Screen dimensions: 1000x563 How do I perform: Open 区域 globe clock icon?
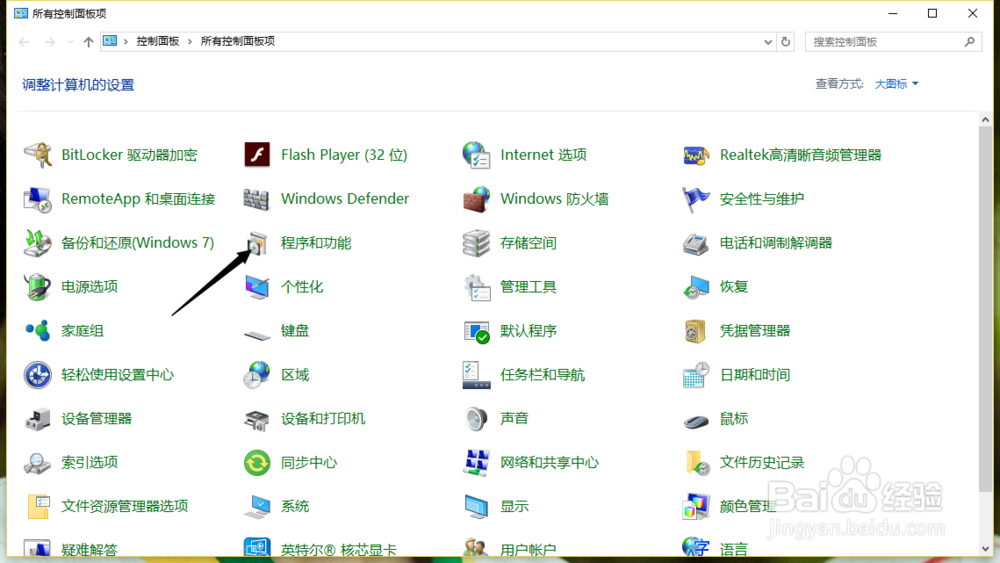point(257,375)
